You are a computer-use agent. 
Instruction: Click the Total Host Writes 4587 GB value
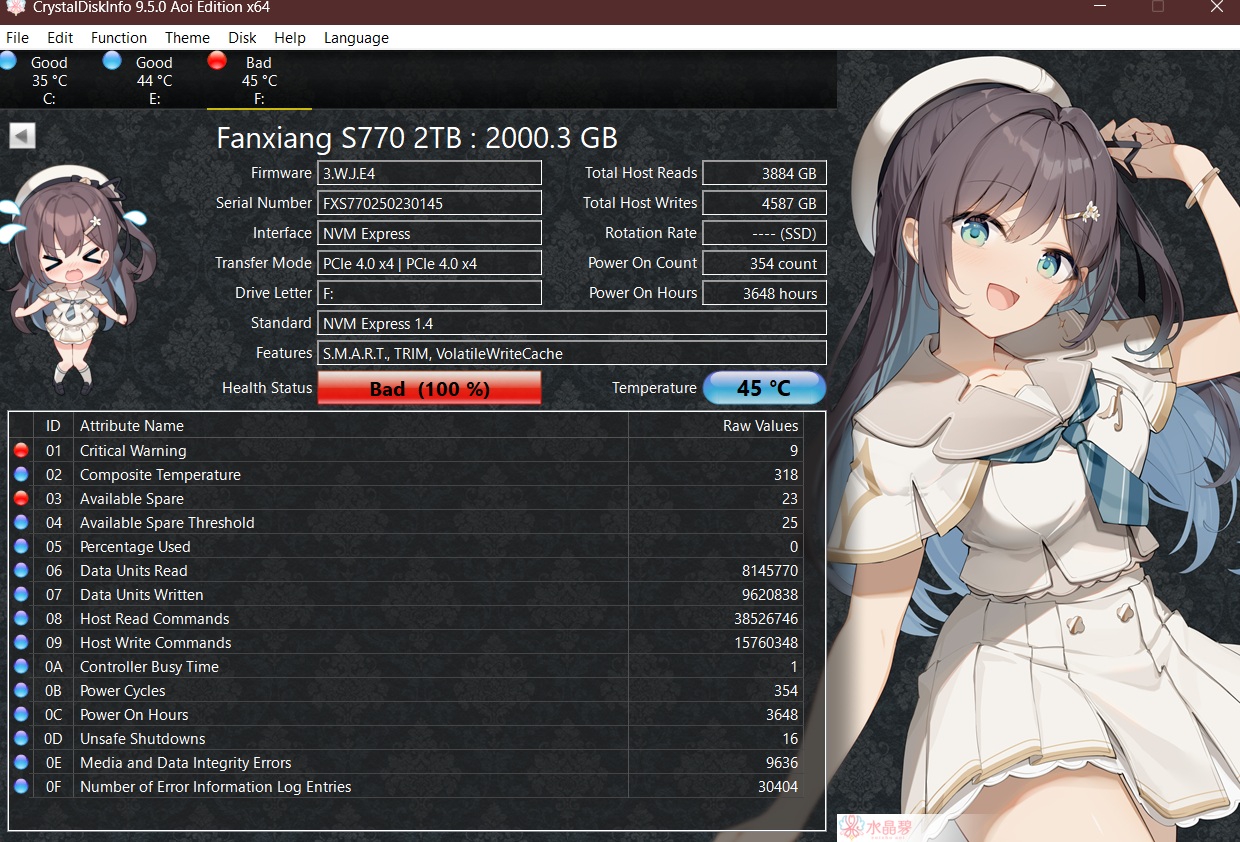[764, 203]
